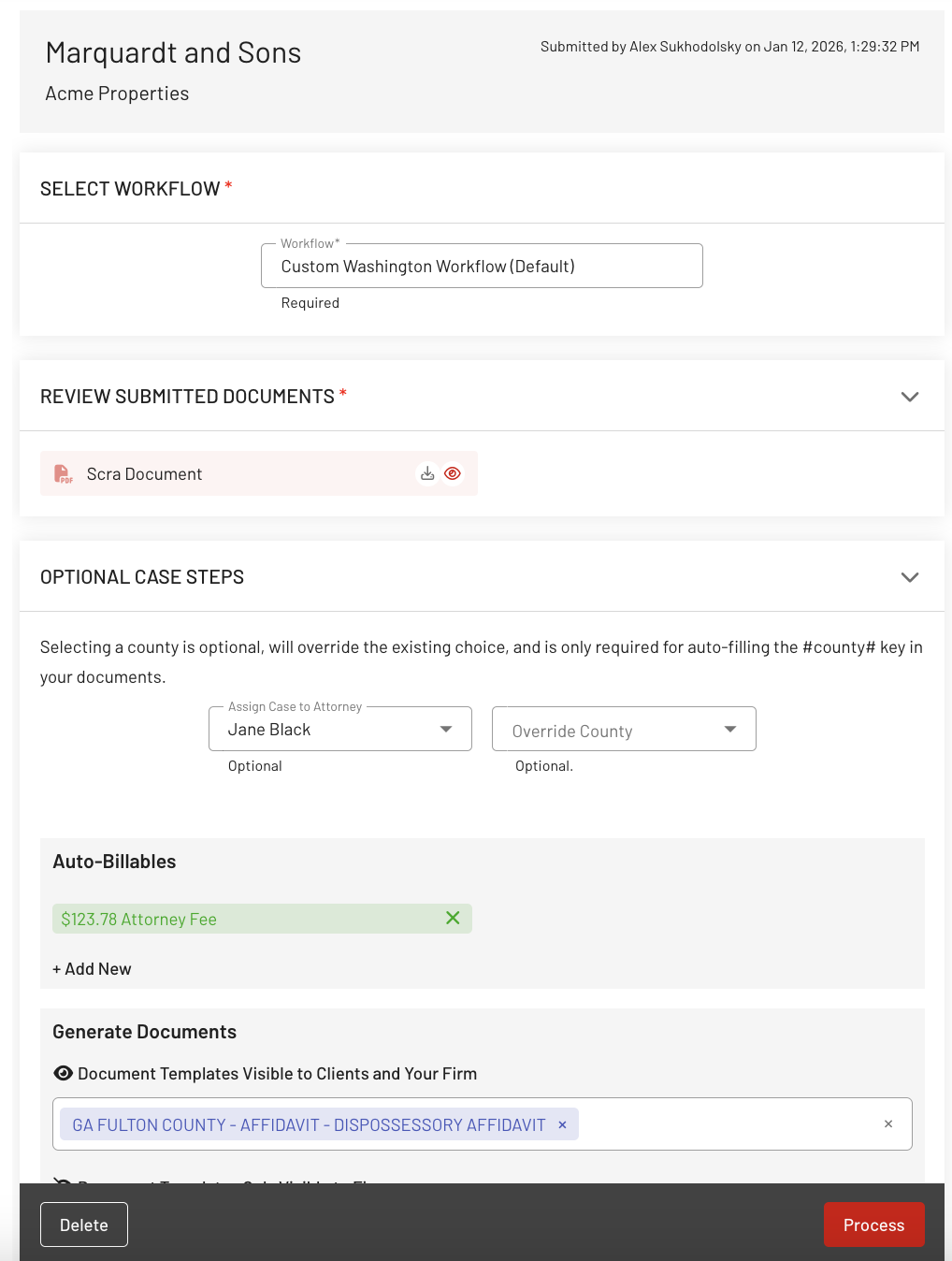Screen dimensions: 952x1261
Task: Remove the GA Fulton County affidavit chip
Action: pyautogui.click(x=562, y=1125)
